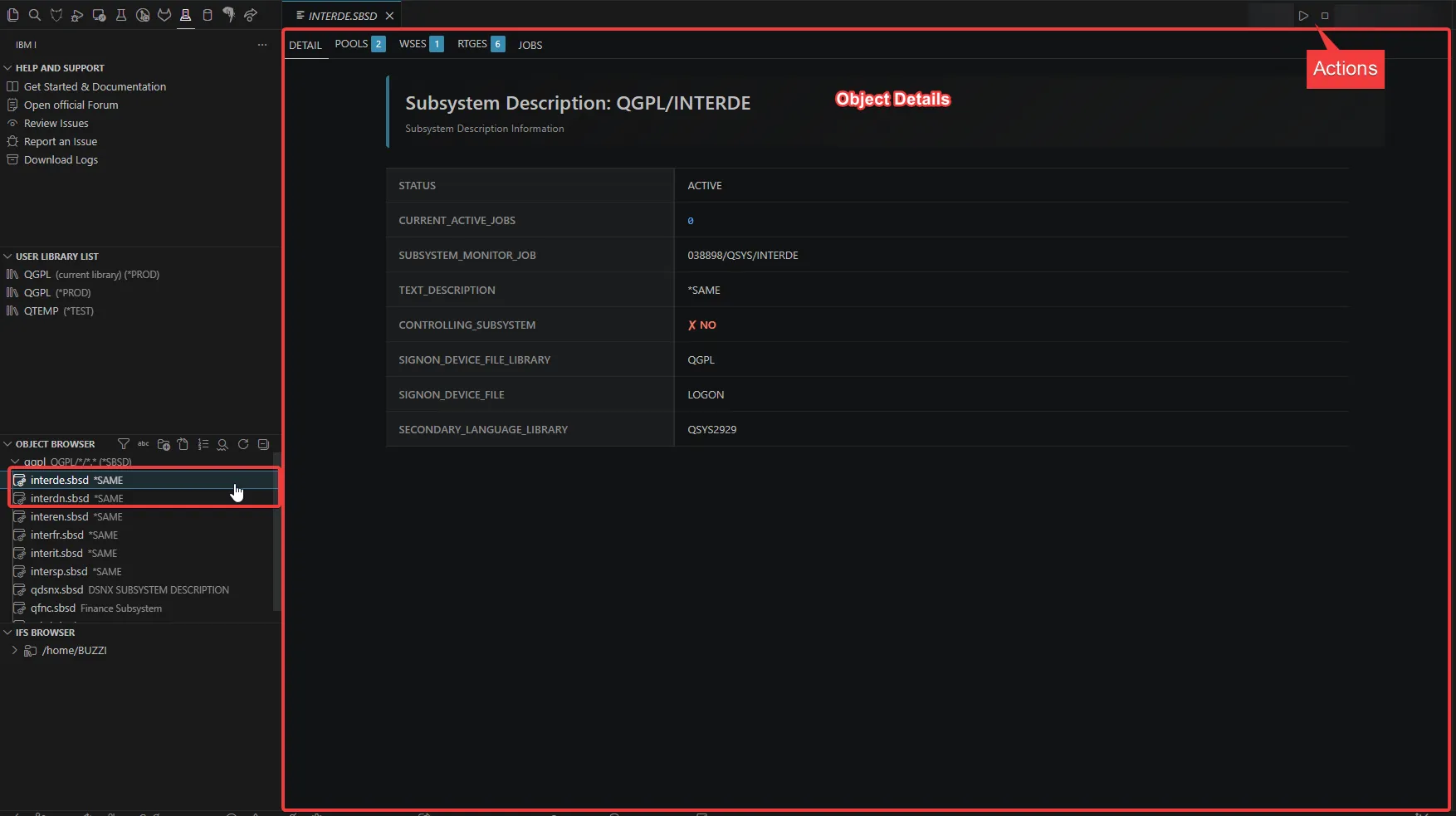This screenshot has height=816, width=1456.
Task: Click the Subsystem Description: QGPL/INTERDE heading
Action: click(578, 103)
